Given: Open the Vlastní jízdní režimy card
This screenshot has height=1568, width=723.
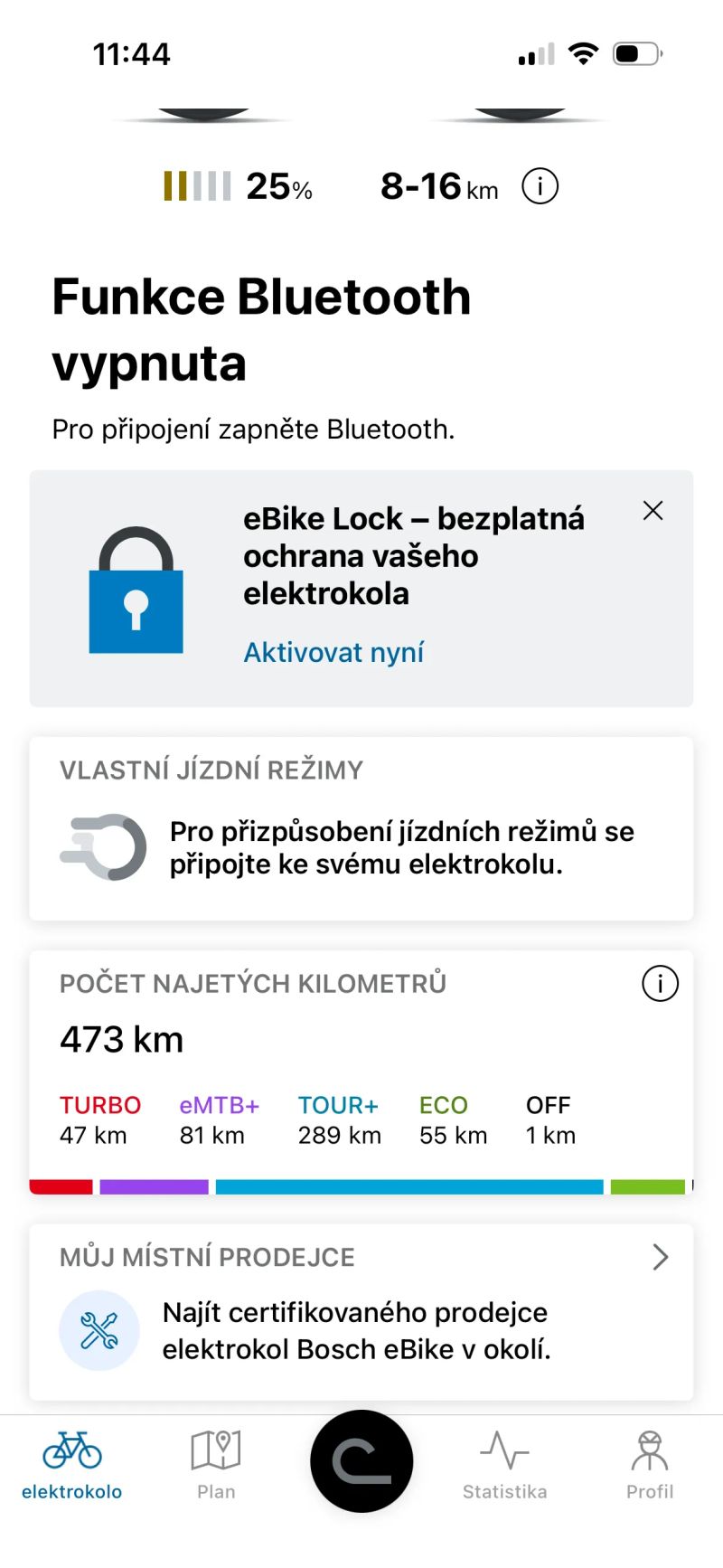Looking at the screenshot, I should 361,828.
